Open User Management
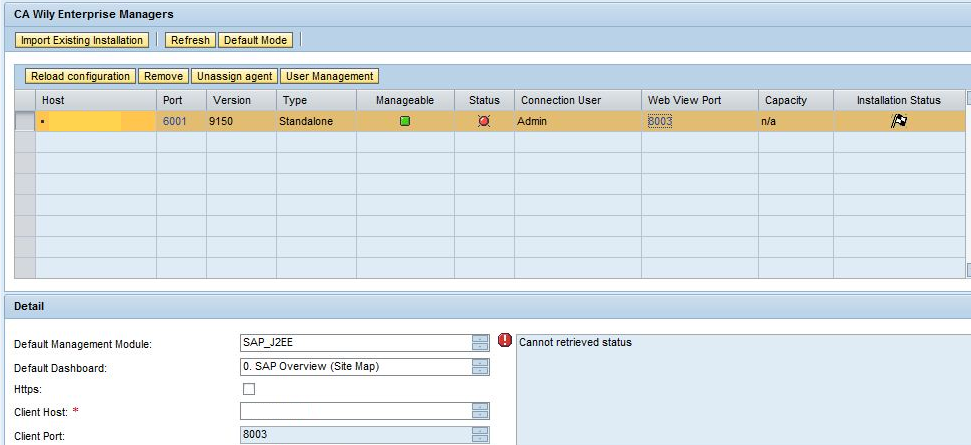The height and width of the screenshot is (445, 971). [329, 76]
